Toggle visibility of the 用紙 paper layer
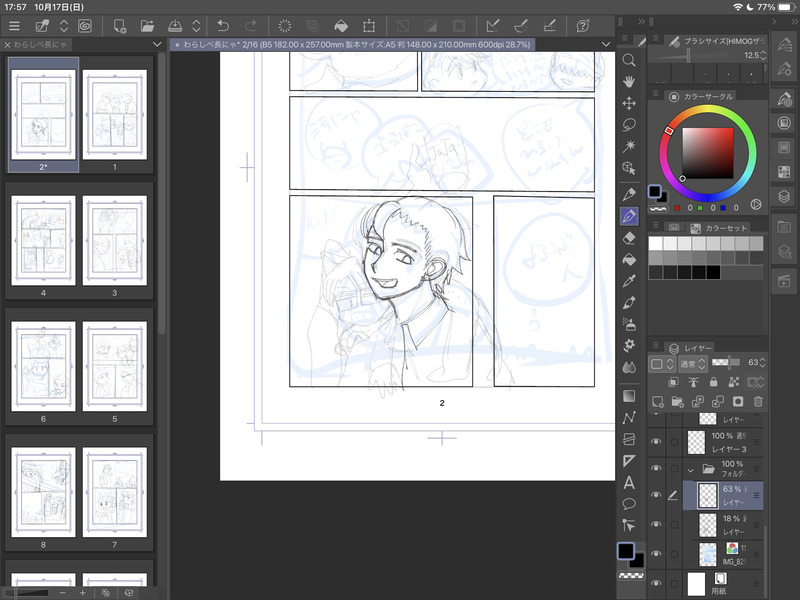 click(x=656, y=584)
